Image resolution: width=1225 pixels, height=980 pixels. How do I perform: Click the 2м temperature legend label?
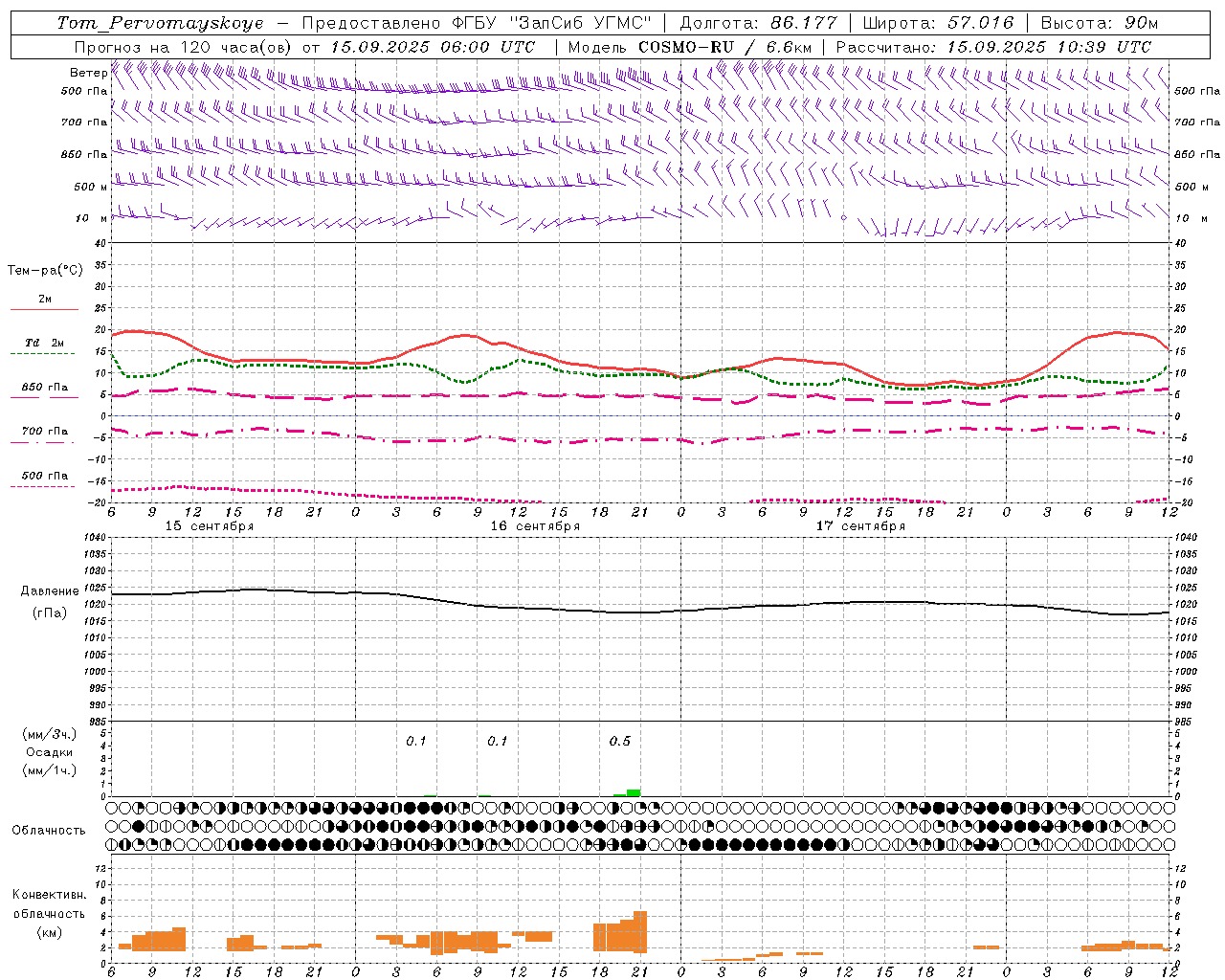(45, 300)
